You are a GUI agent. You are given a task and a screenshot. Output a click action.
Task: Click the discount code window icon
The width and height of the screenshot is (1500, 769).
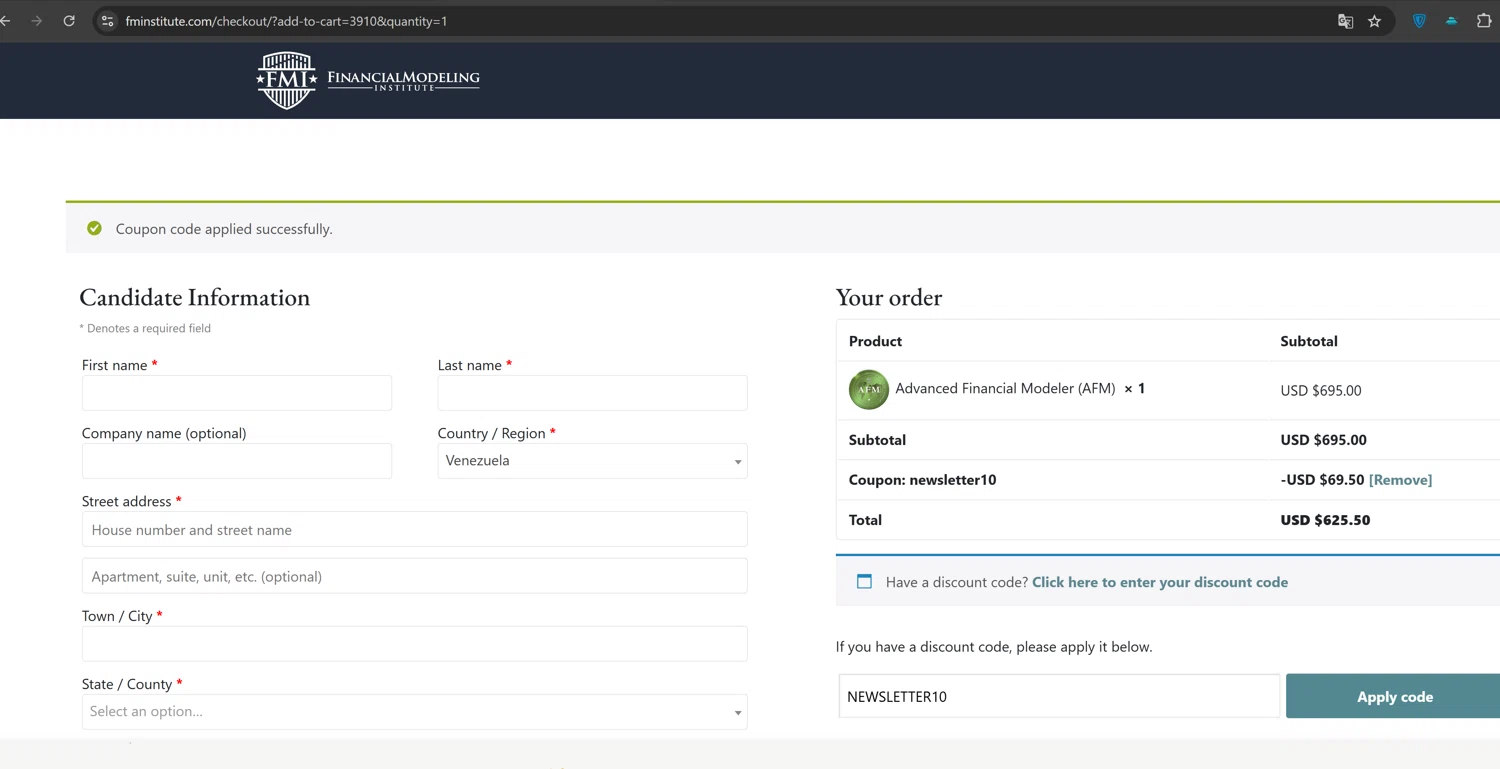[864, 581]
